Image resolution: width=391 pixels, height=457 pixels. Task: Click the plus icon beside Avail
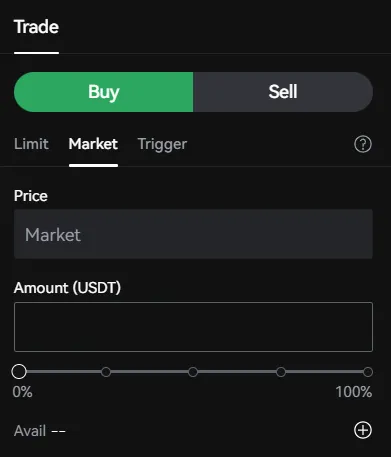point(363,430)
